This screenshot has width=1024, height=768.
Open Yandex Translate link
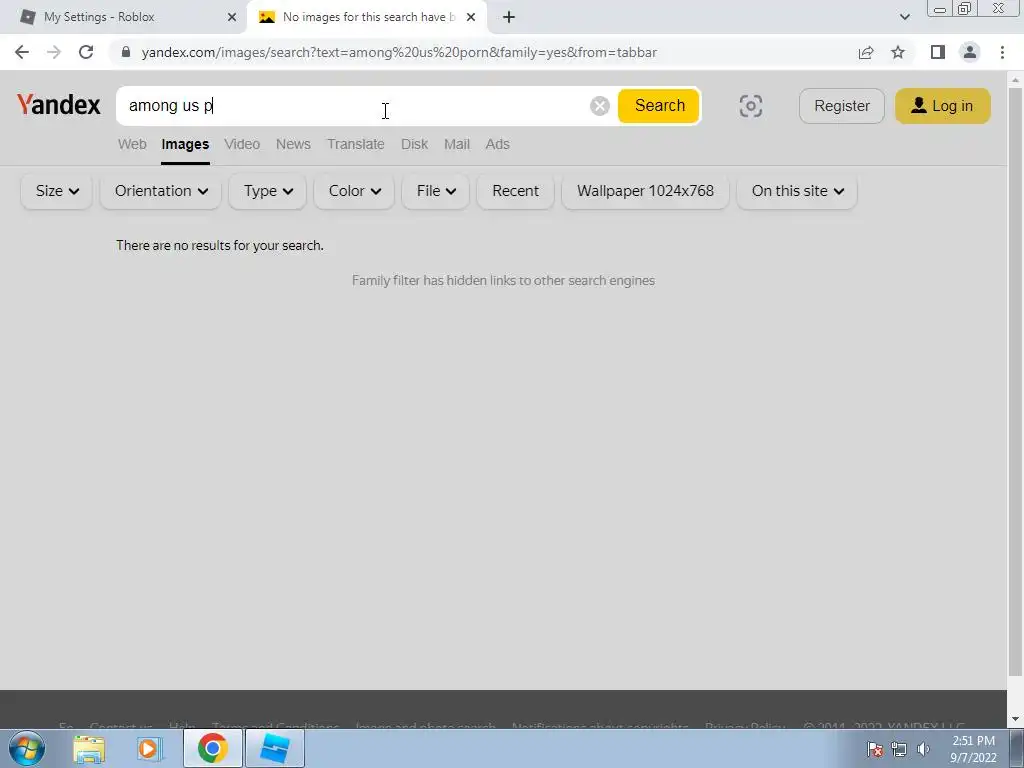pos(355,144)
